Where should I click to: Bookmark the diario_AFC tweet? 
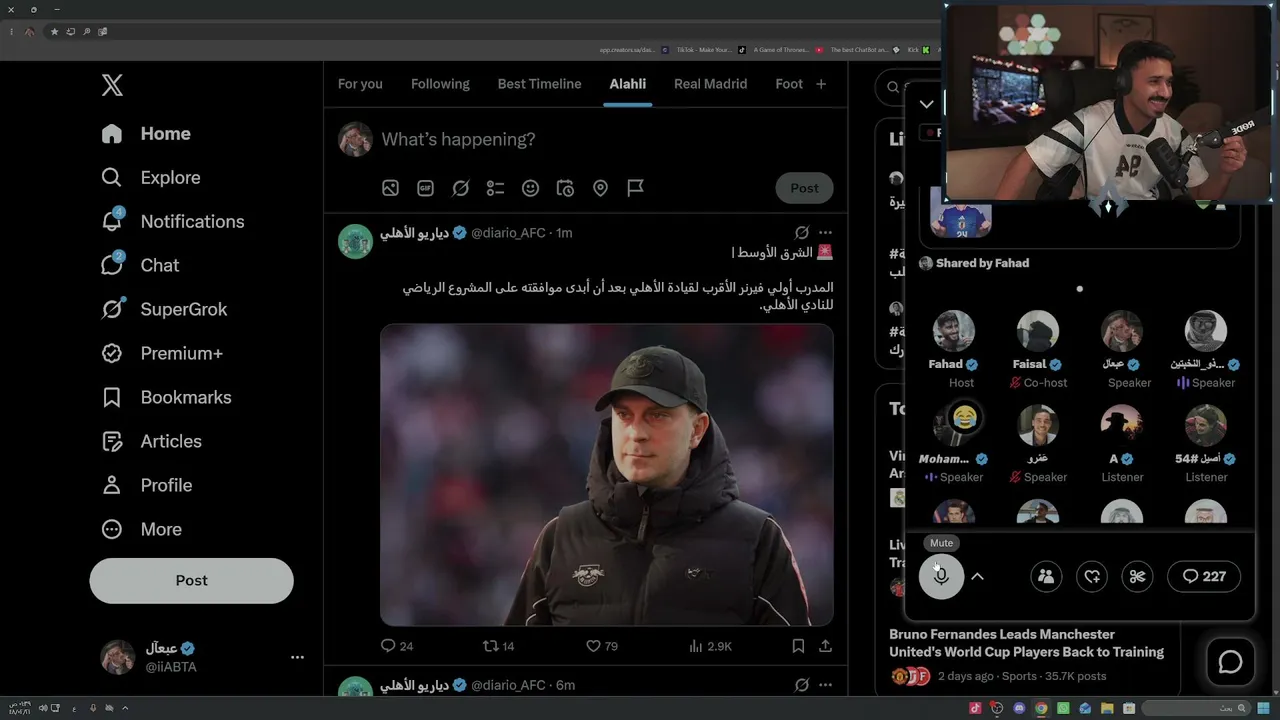click(x=798, y=646)
